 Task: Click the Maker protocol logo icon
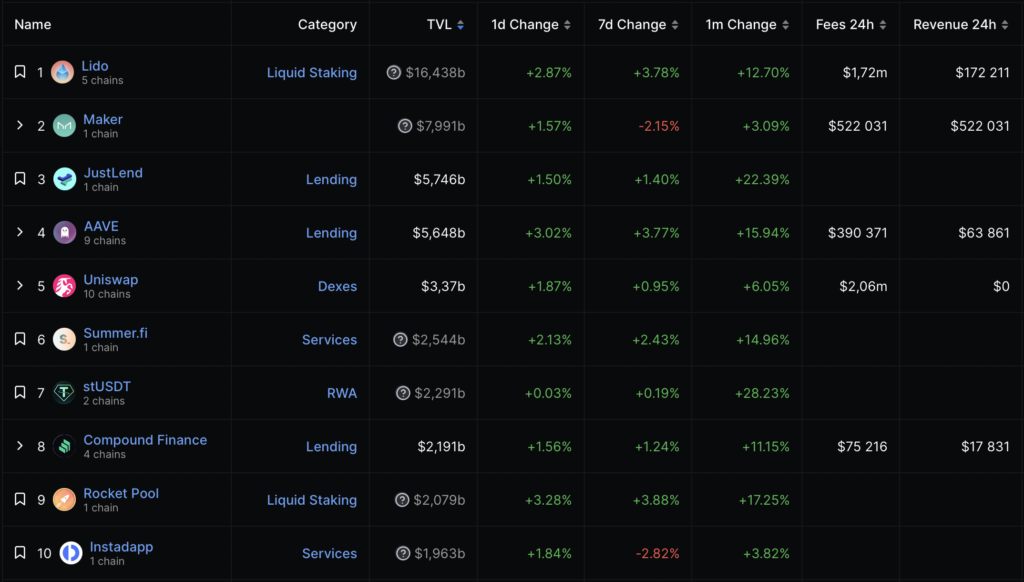[65, 126]
